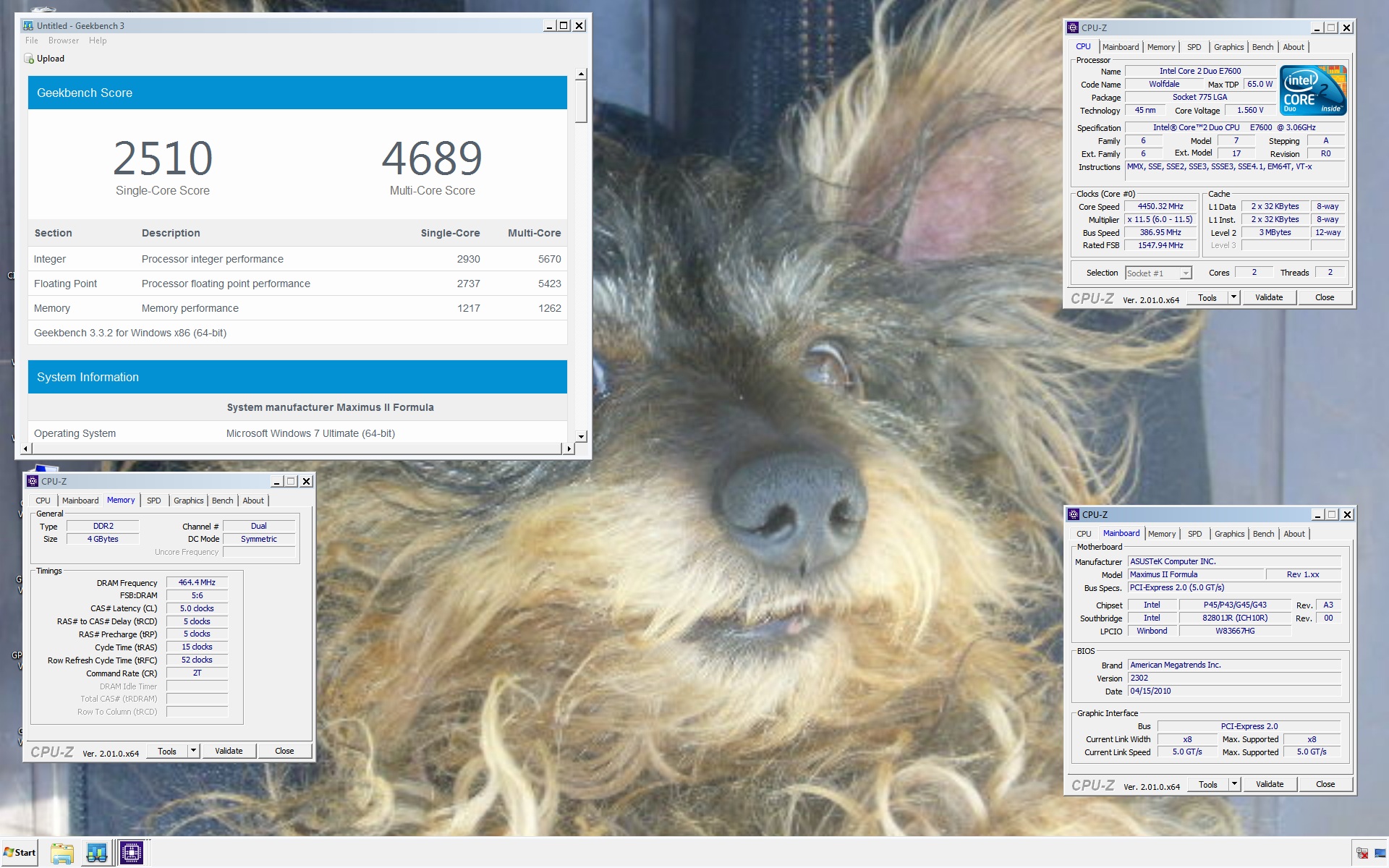Open the Tools dropdown arrow in CPU-Z processor window

click(x=1233, y=297)
